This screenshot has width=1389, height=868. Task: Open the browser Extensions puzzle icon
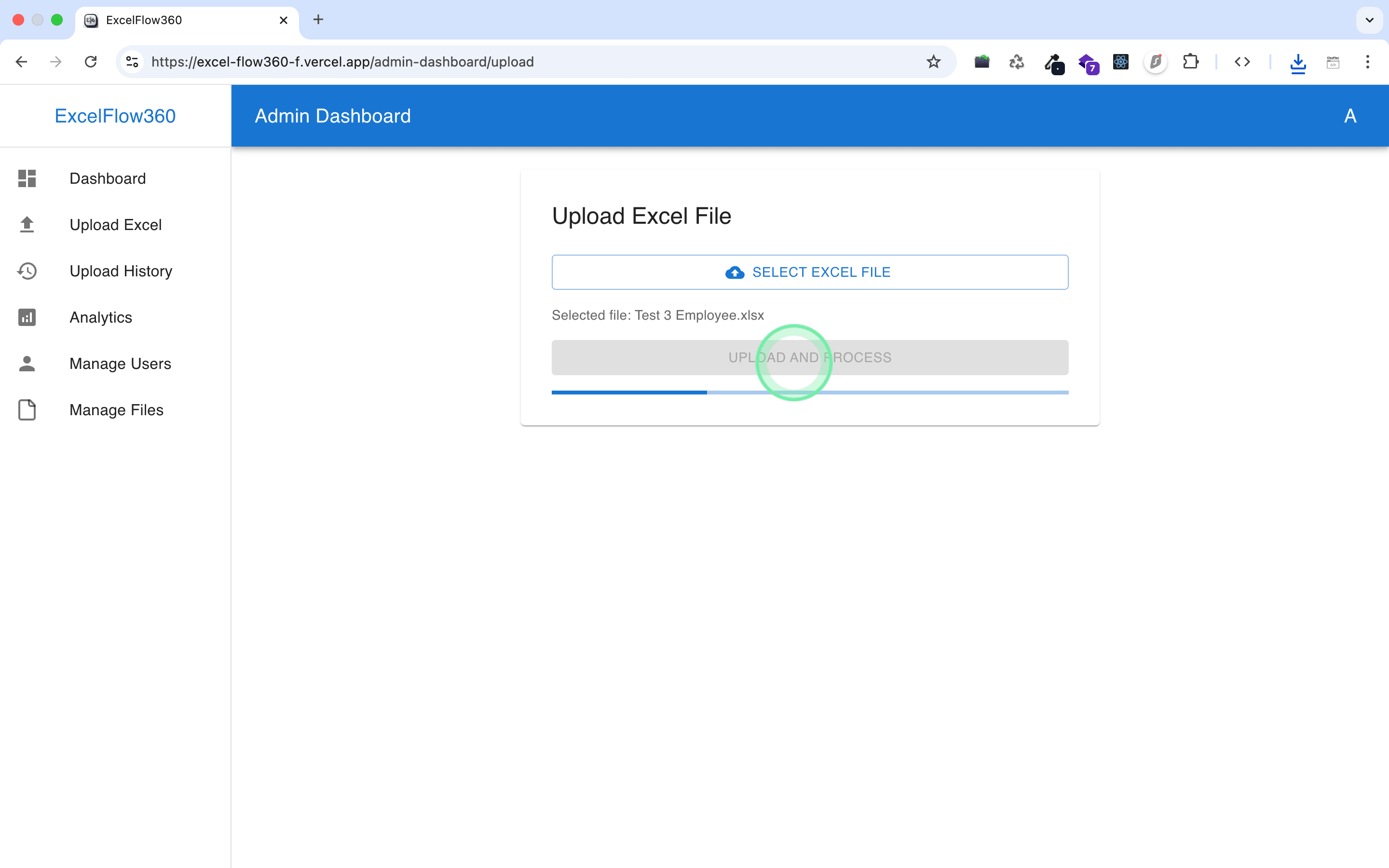1190,61
